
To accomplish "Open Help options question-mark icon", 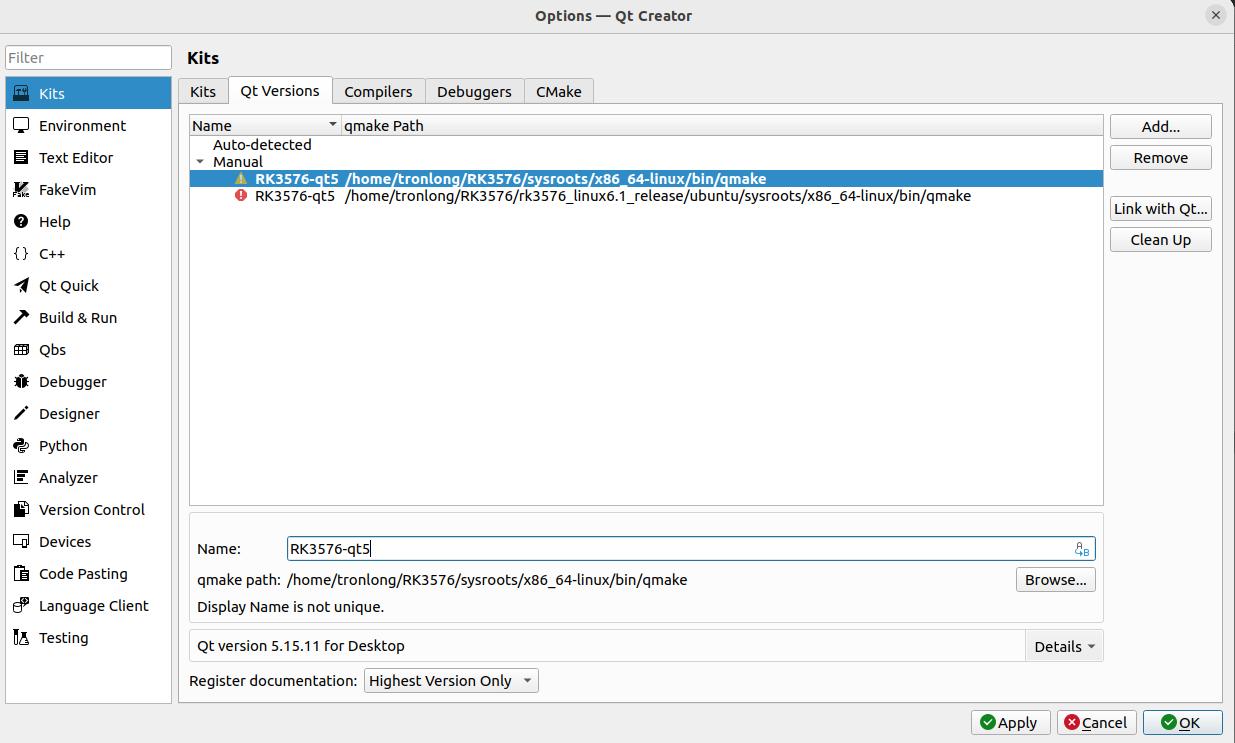I will [x=20, y=222].
